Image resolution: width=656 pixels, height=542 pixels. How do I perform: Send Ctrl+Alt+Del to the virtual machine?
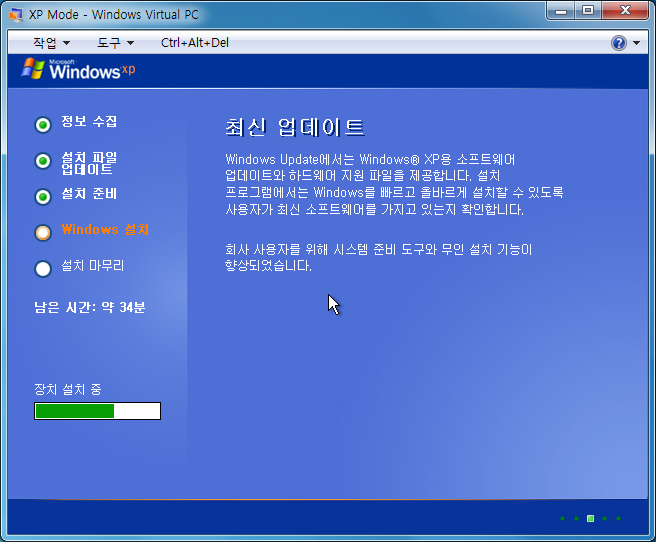point(195,43)
